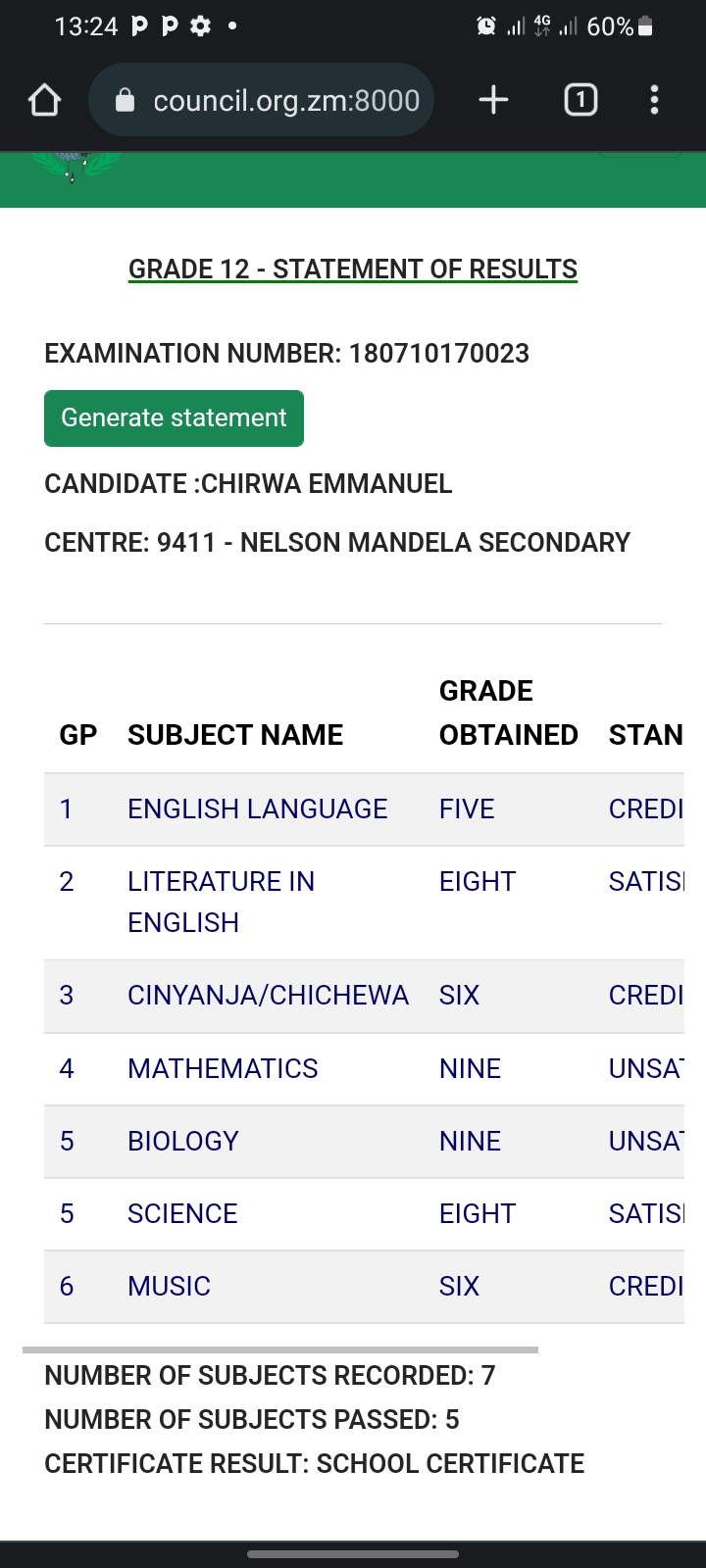The image size is (706, 1568).
Task: Open the tab switcher showing 1
Action: 580,100
